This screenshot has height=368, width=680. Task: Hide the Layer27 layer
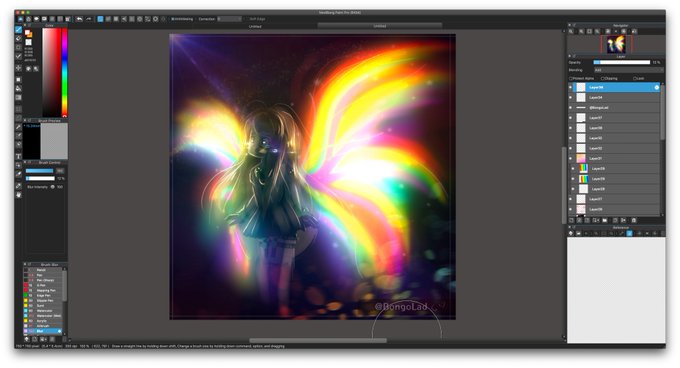coord(570,199)
